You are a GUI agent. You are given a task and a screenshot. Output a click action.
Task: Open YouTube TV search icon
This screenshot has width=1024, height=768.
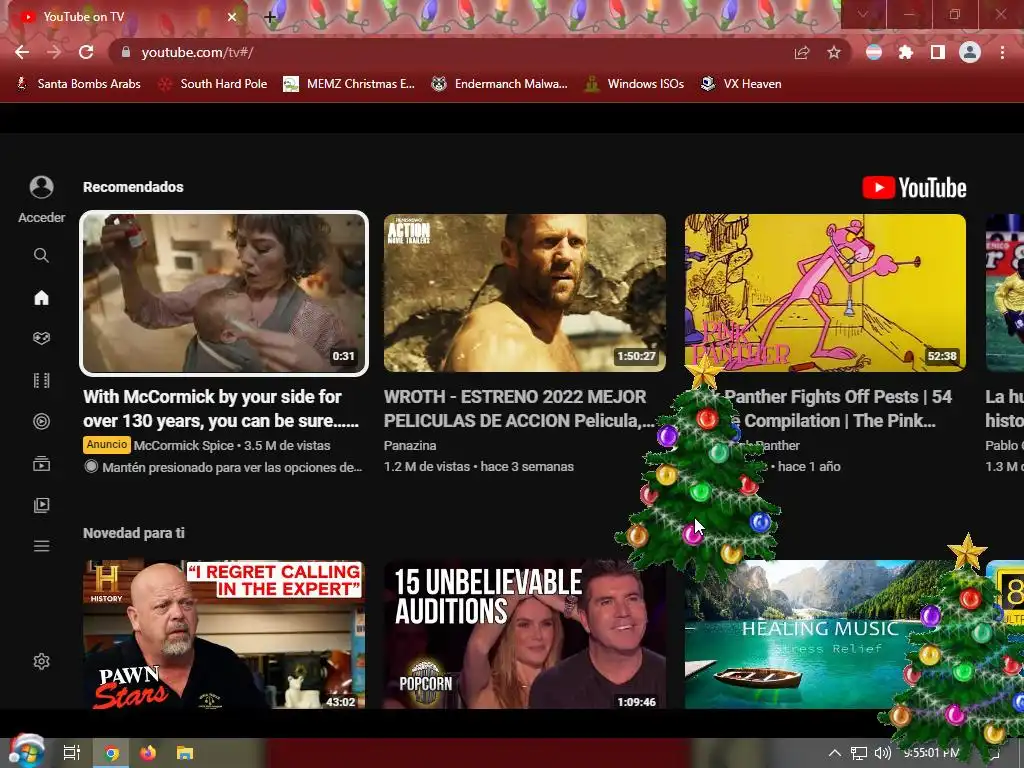point(41,255)
